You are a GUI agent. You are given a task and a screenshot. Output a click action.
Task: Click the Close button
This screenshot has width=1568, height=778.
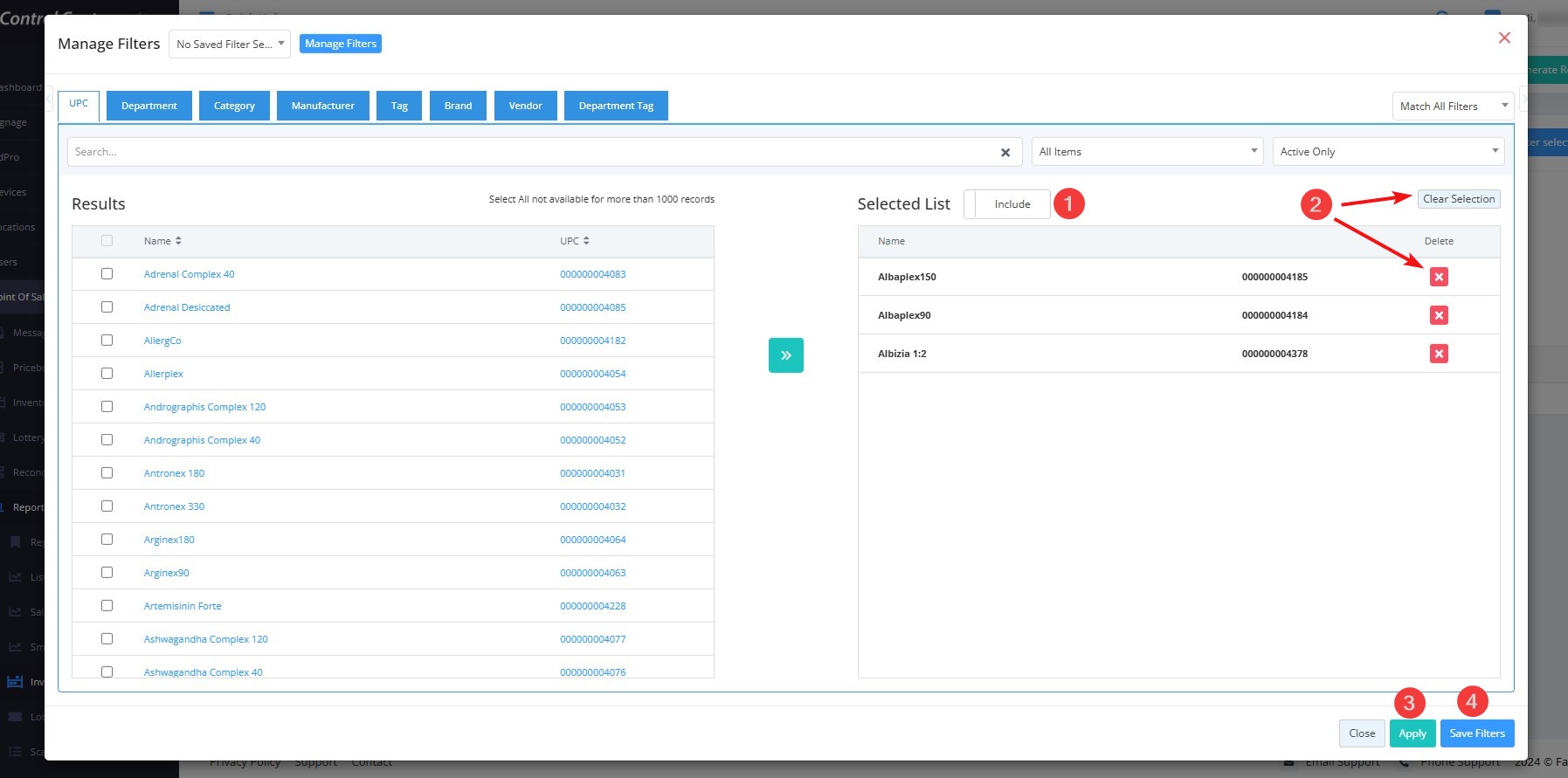(x=1362, y=733)
